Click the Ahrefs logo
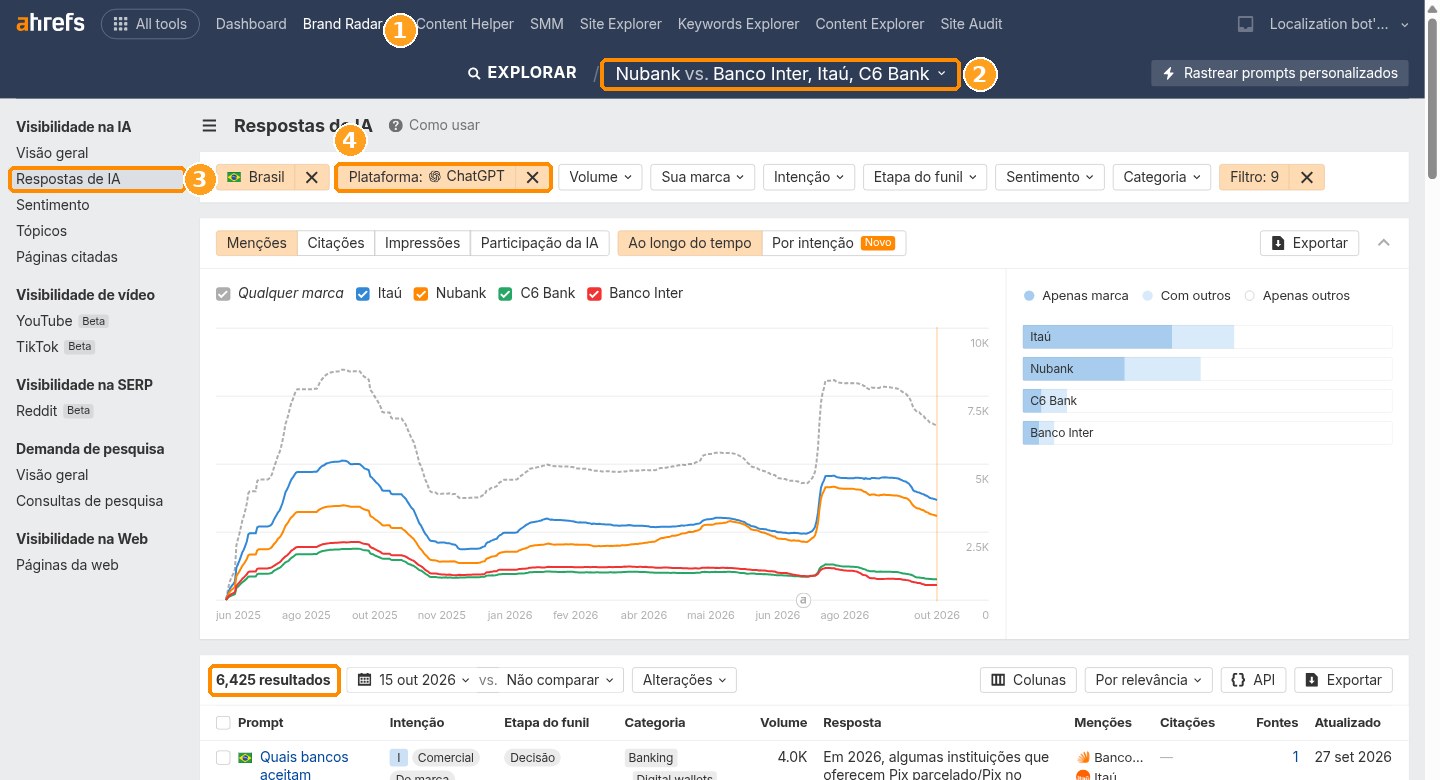This screenshot has height=780, width=1440. [x=50, y=24]
